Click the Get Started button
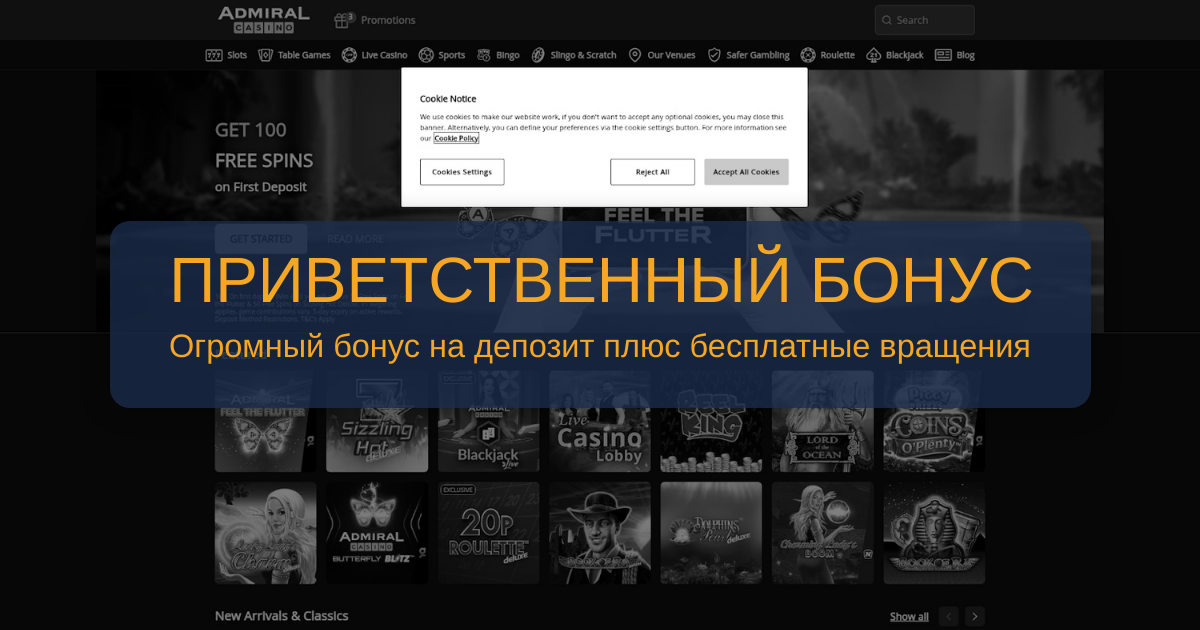This screenshot has height=630, width=1200. pos(261,239)
